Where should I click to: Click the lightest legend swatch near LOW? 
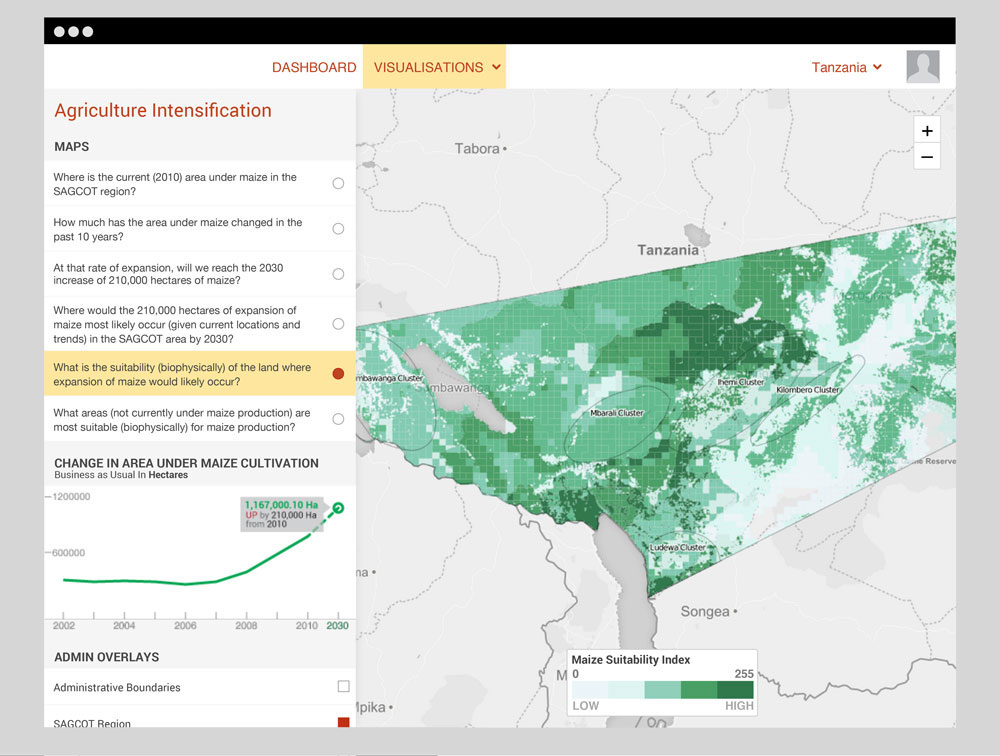click(x=590, y=690)
